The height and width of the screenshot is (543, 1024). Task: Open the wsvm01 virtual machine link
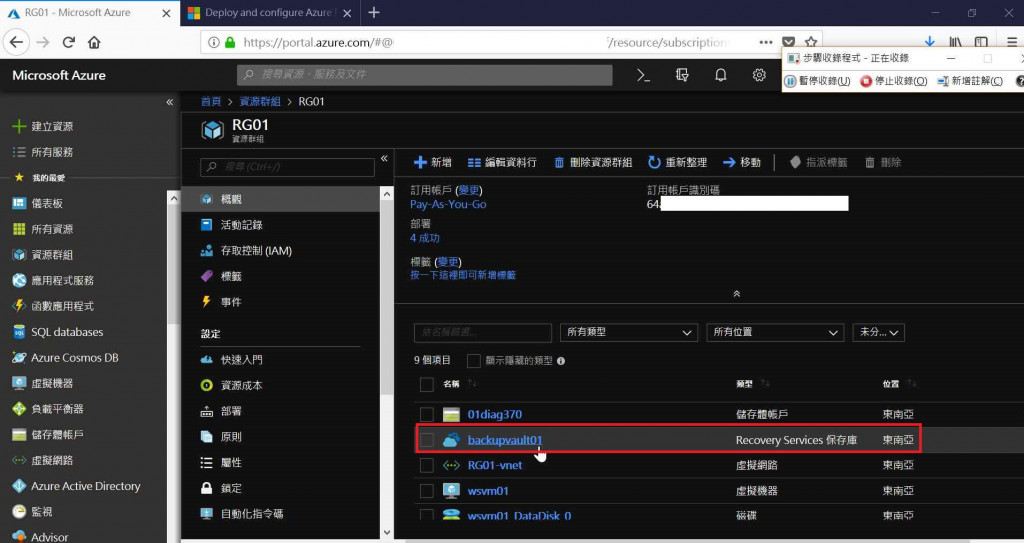488,491
